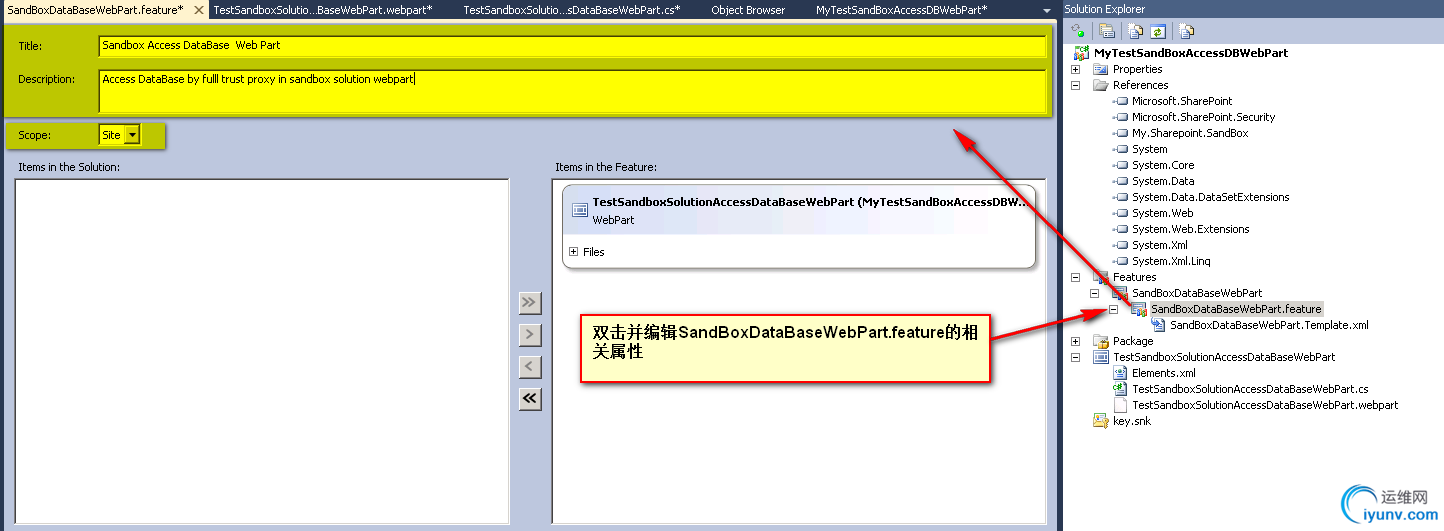Click the web part icon in Items in the Feature

[x=579, y=210]
